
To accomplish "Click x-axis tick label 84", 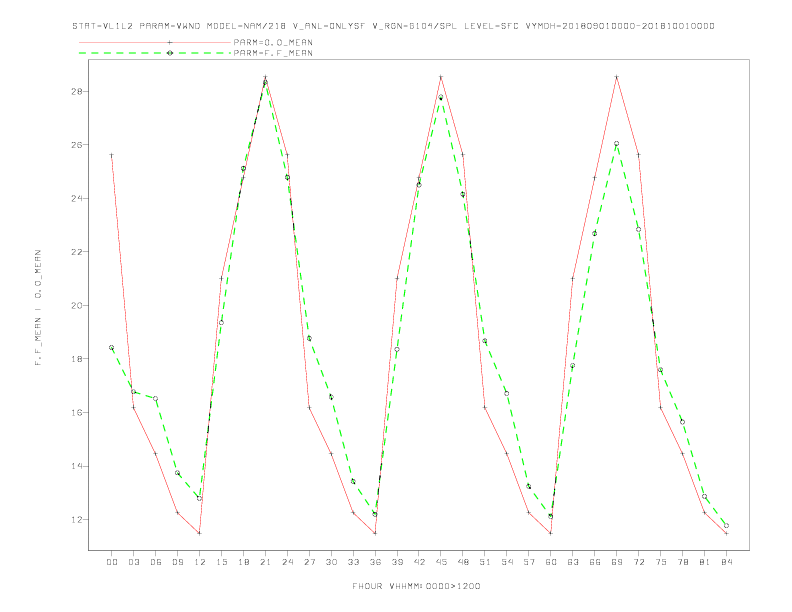I will pyautogui.click(x=726, y=562).
